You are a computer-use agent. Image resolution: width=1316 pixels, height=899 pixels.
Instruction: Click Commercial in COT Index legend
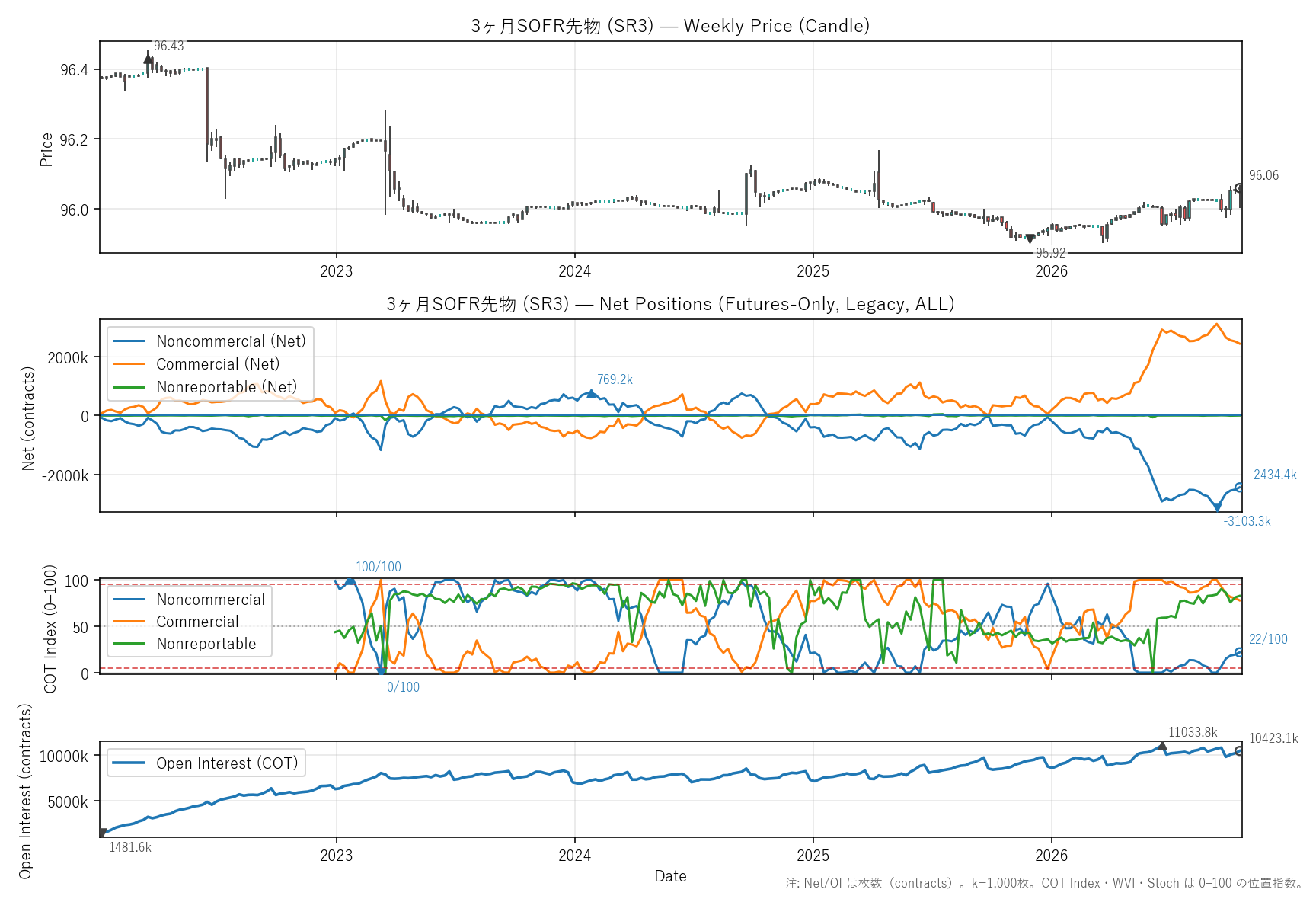pos(176,622)
